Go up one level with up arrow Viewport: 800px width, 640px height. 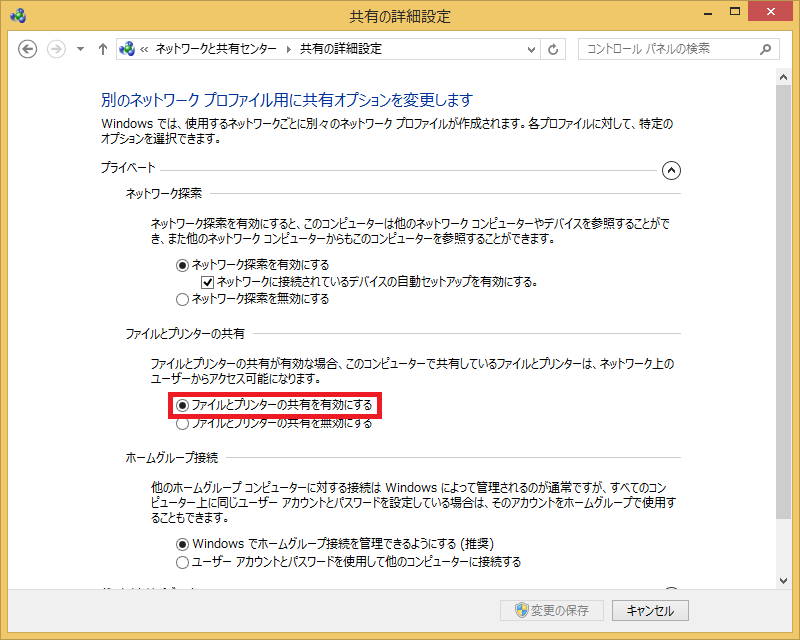pyautogui.click(x=103, y=49)
